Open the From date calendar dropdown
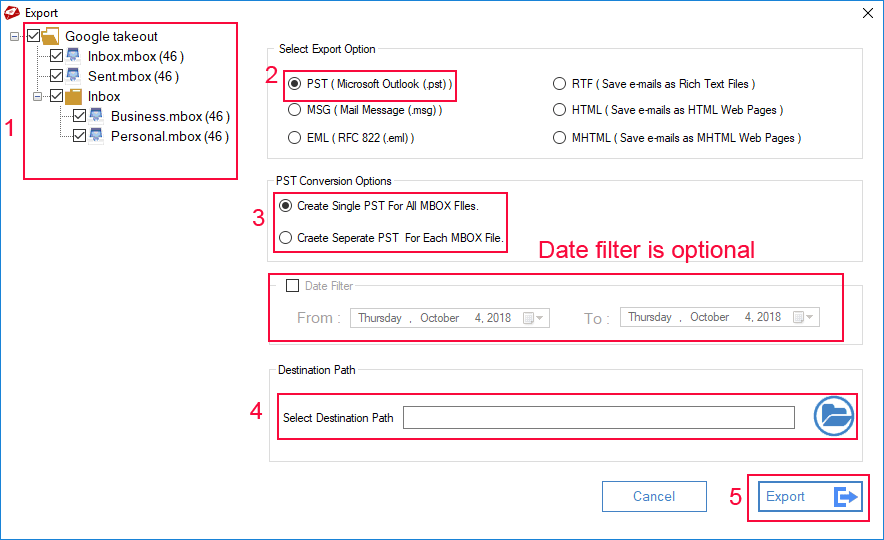The width and height of the screenshot is (884, 540). (x=533, y=318)
